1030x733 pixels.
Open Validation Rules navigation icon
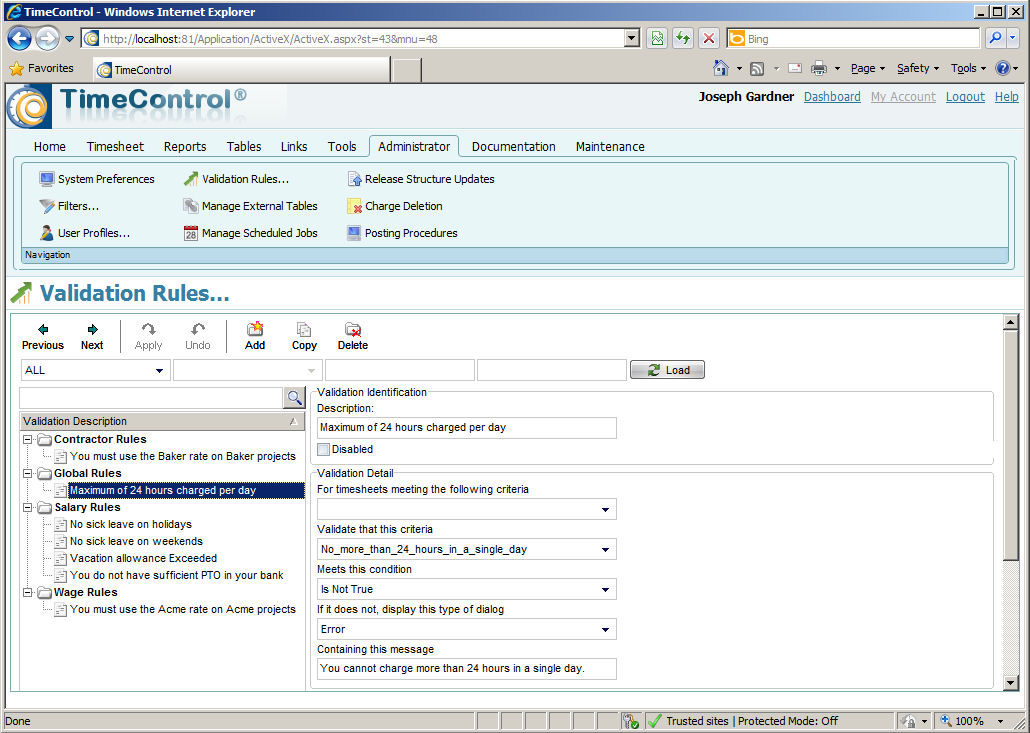click(191, 179)
